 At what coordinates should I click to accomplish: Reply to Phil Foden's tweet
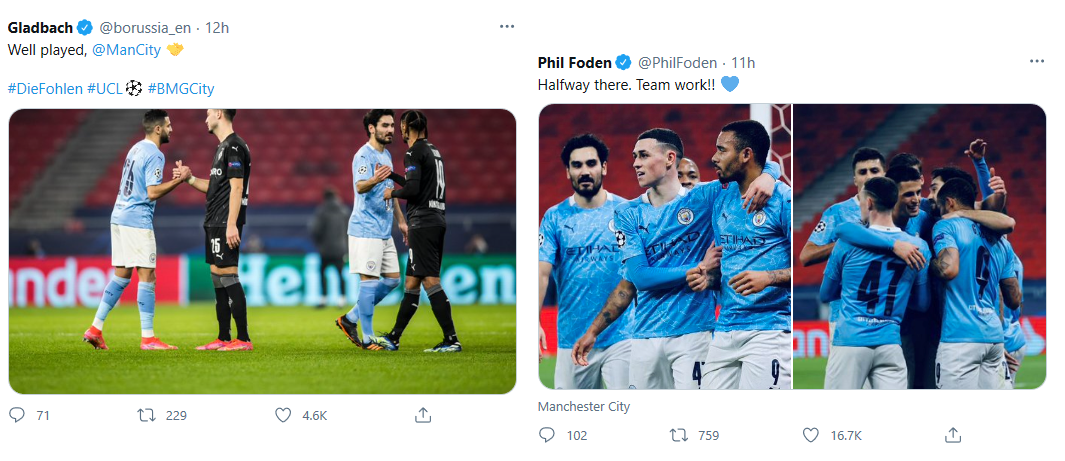click(547, 435)
